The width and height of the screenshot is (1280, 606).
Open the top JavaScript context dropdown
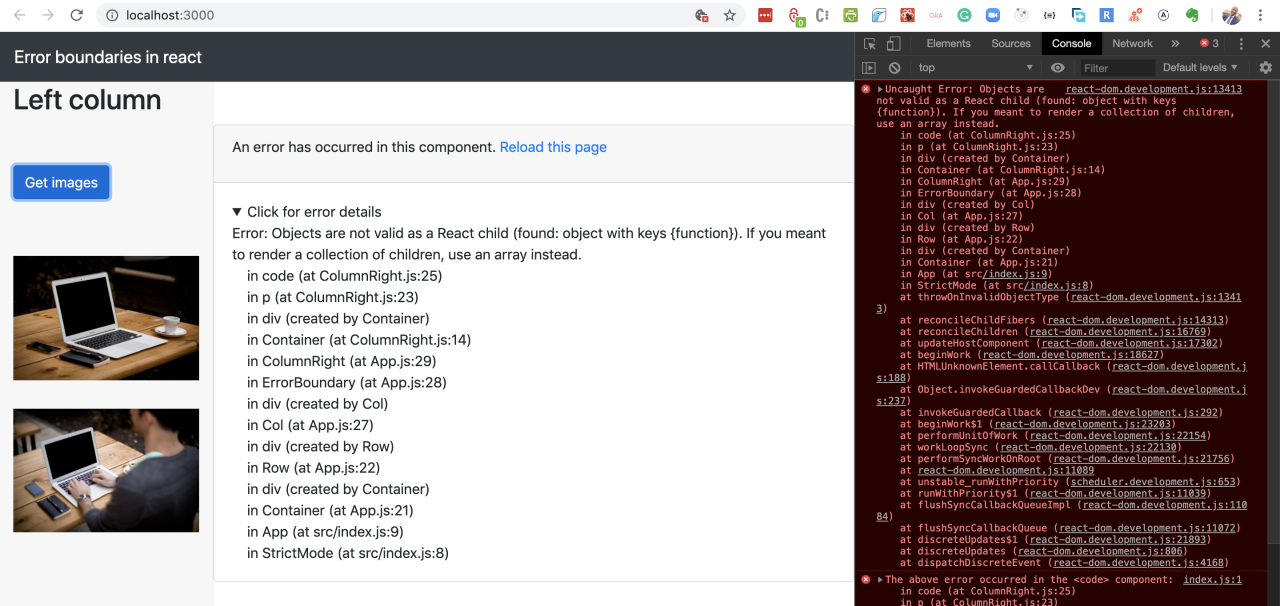pos(975,68)
